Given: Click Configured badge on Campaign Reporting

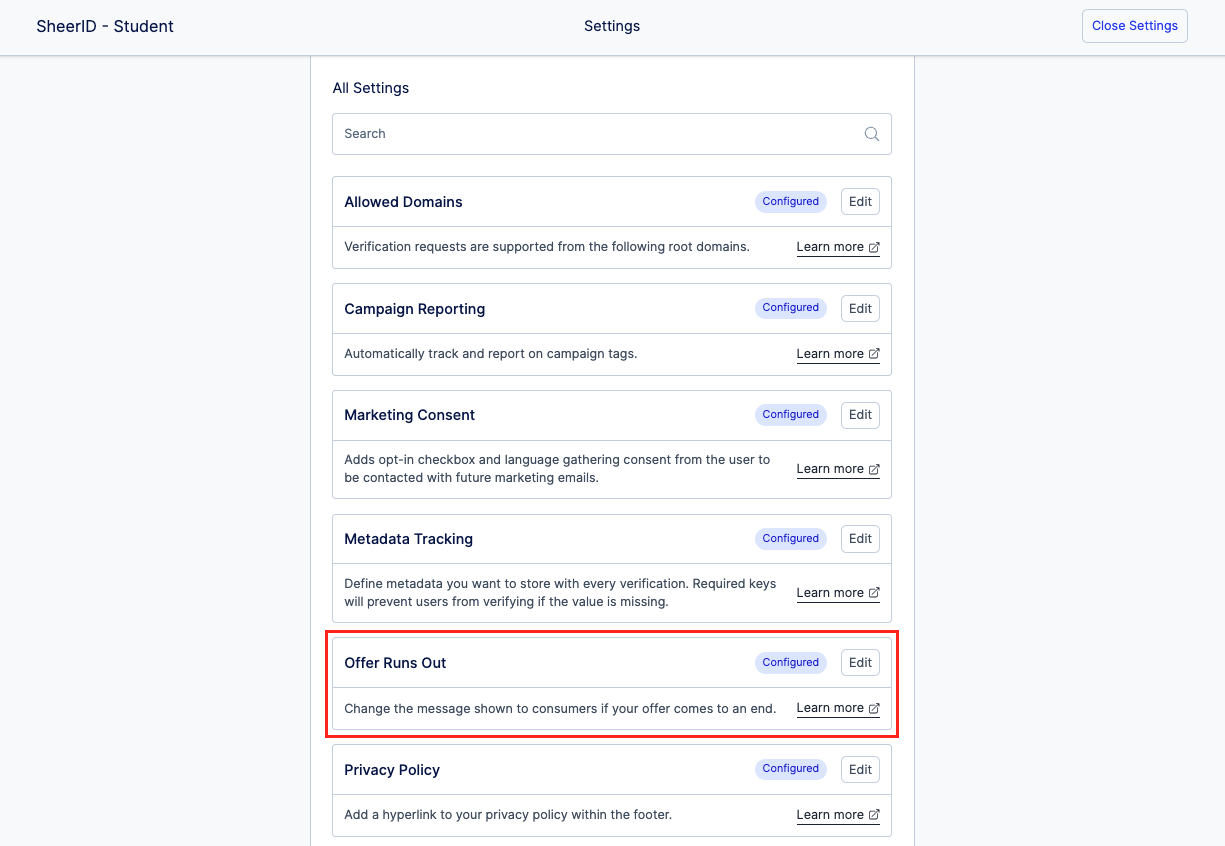Looking at the screenshot, I should point(790,309).
